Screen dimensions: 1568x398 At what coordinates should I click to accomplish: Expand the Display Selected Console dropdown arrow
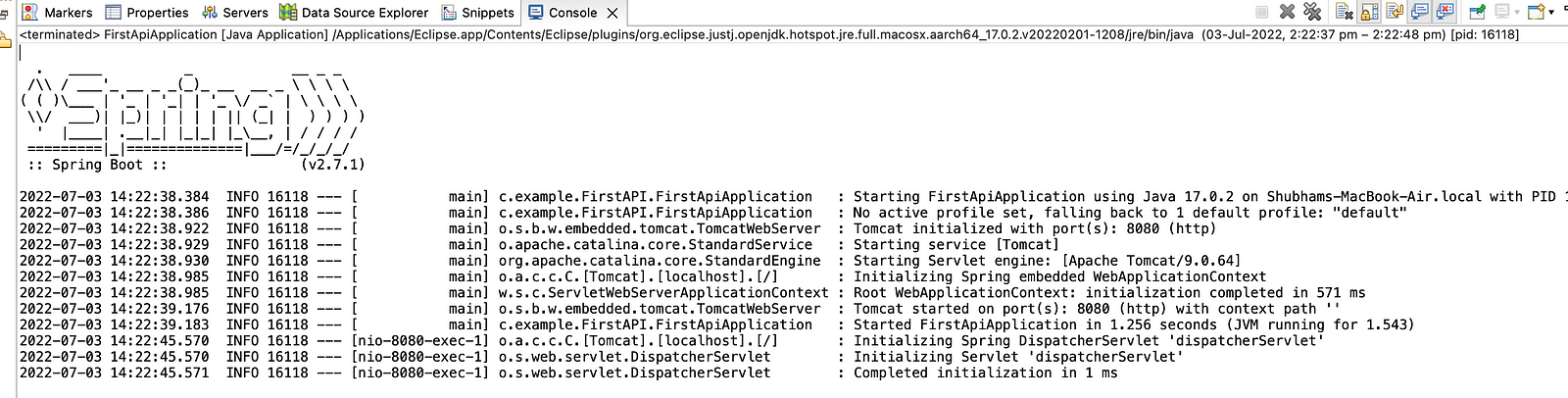1517,13
